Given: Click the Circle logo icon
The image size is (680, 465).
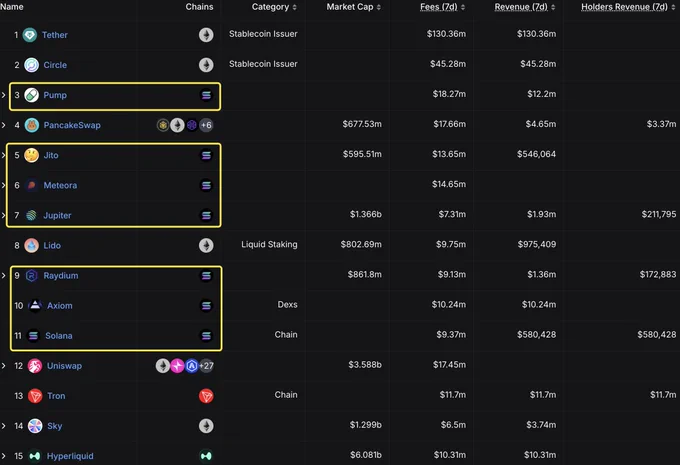Looking at the screenshot, I should click(x=32, y=65).
